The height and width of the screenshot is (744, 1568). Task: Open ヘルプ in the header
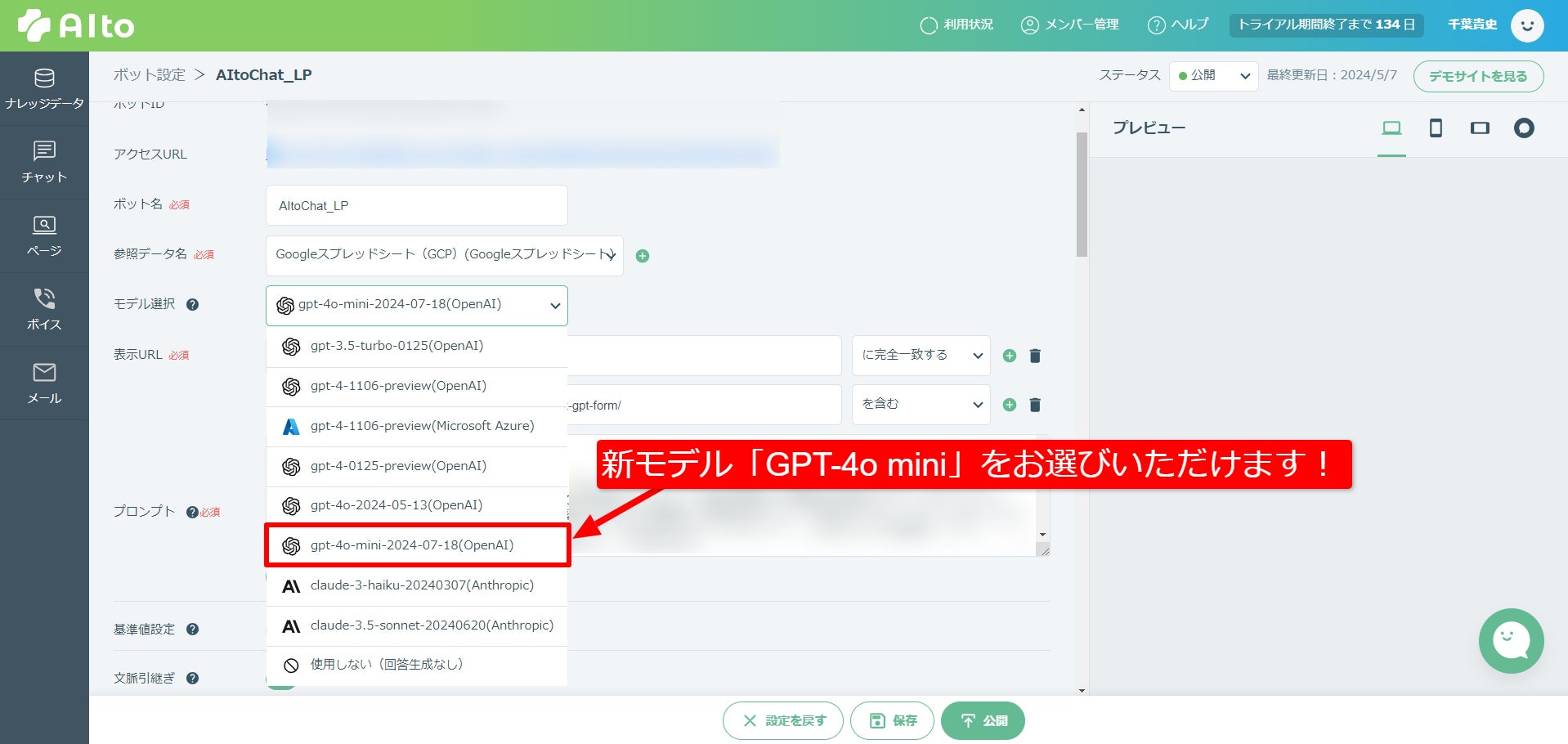(x=1178, y=25)
